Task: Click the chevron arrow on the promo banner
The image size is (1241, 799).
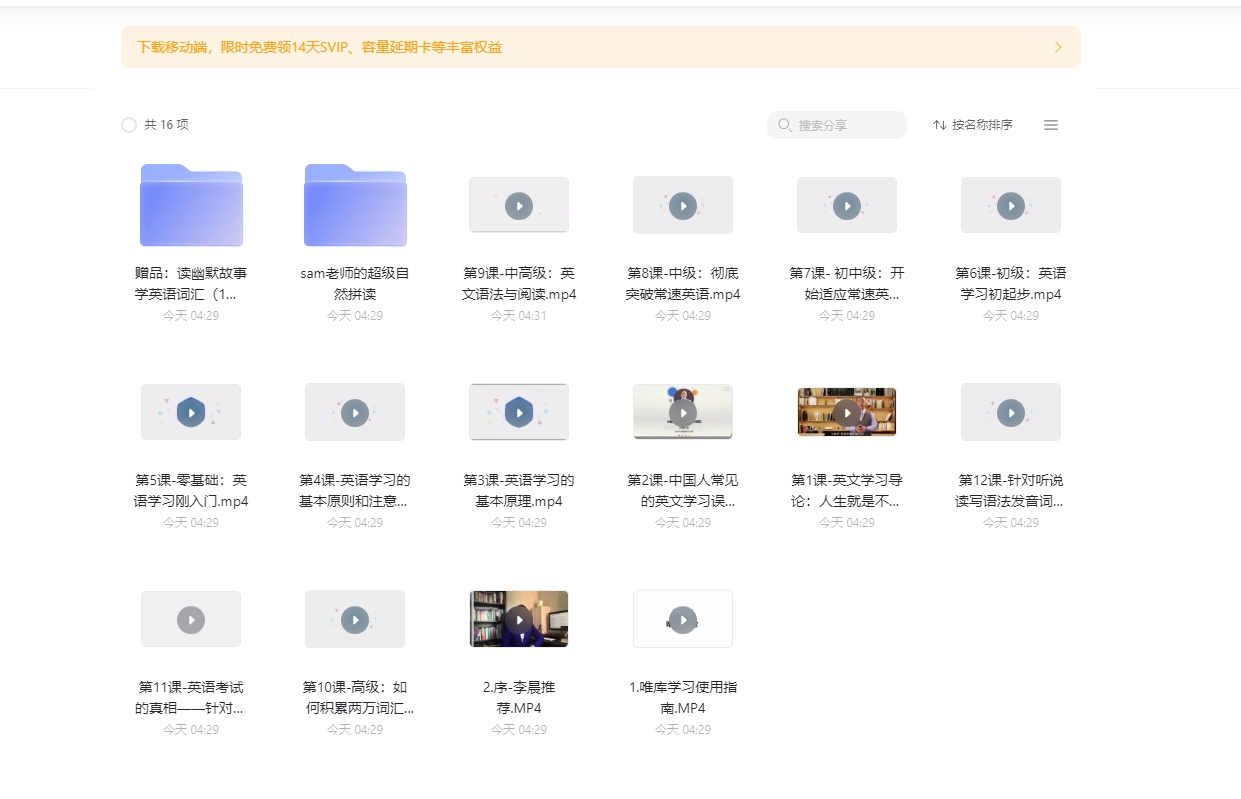Action: [x=1058, y=46]
